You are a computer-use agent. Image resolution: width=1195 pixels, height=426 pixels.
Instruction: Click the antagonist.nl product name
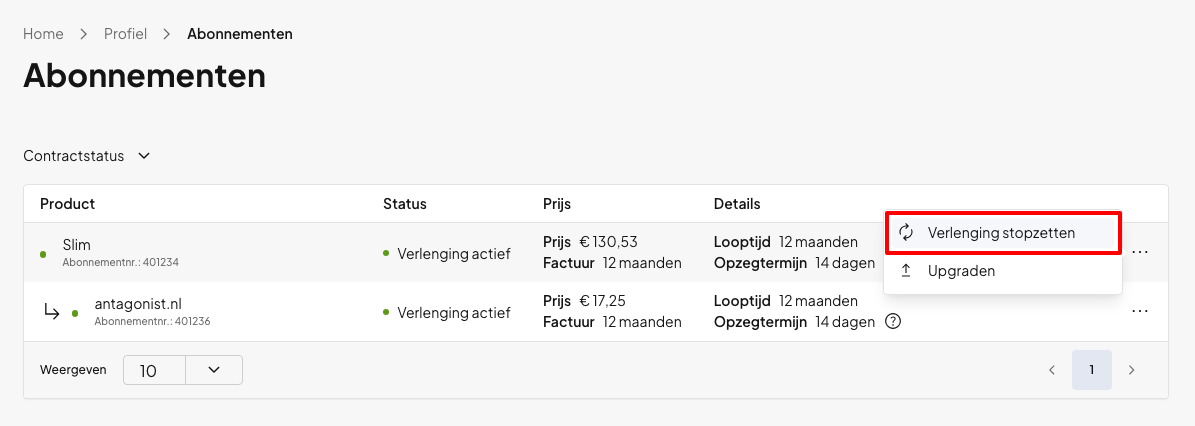click(138, 304)
